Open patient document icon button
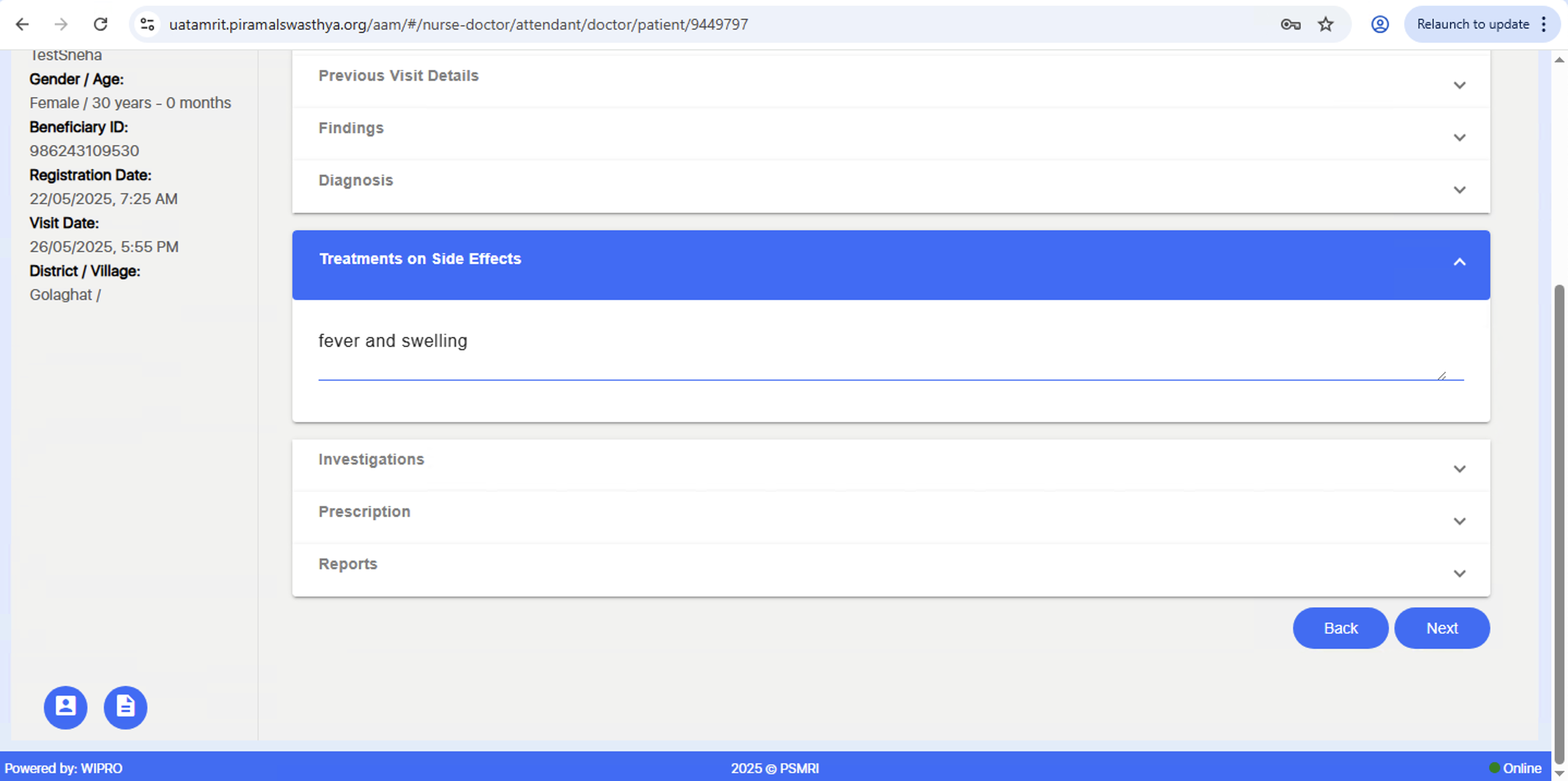Screen dimensions: 1568x781 click(125, 707)
